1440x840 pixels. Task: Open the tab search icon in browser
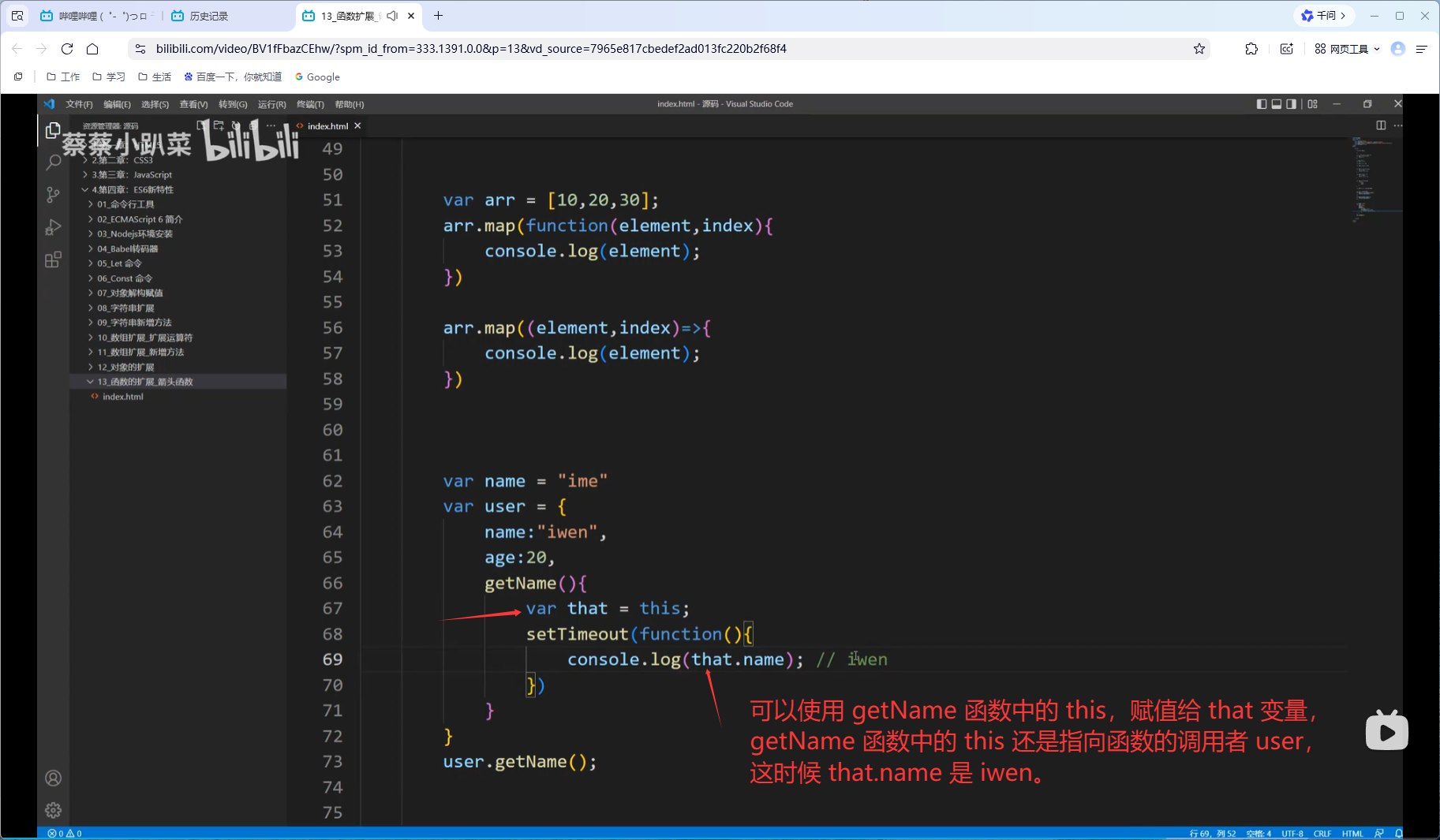pyautogui.click(x=17, y=16)
